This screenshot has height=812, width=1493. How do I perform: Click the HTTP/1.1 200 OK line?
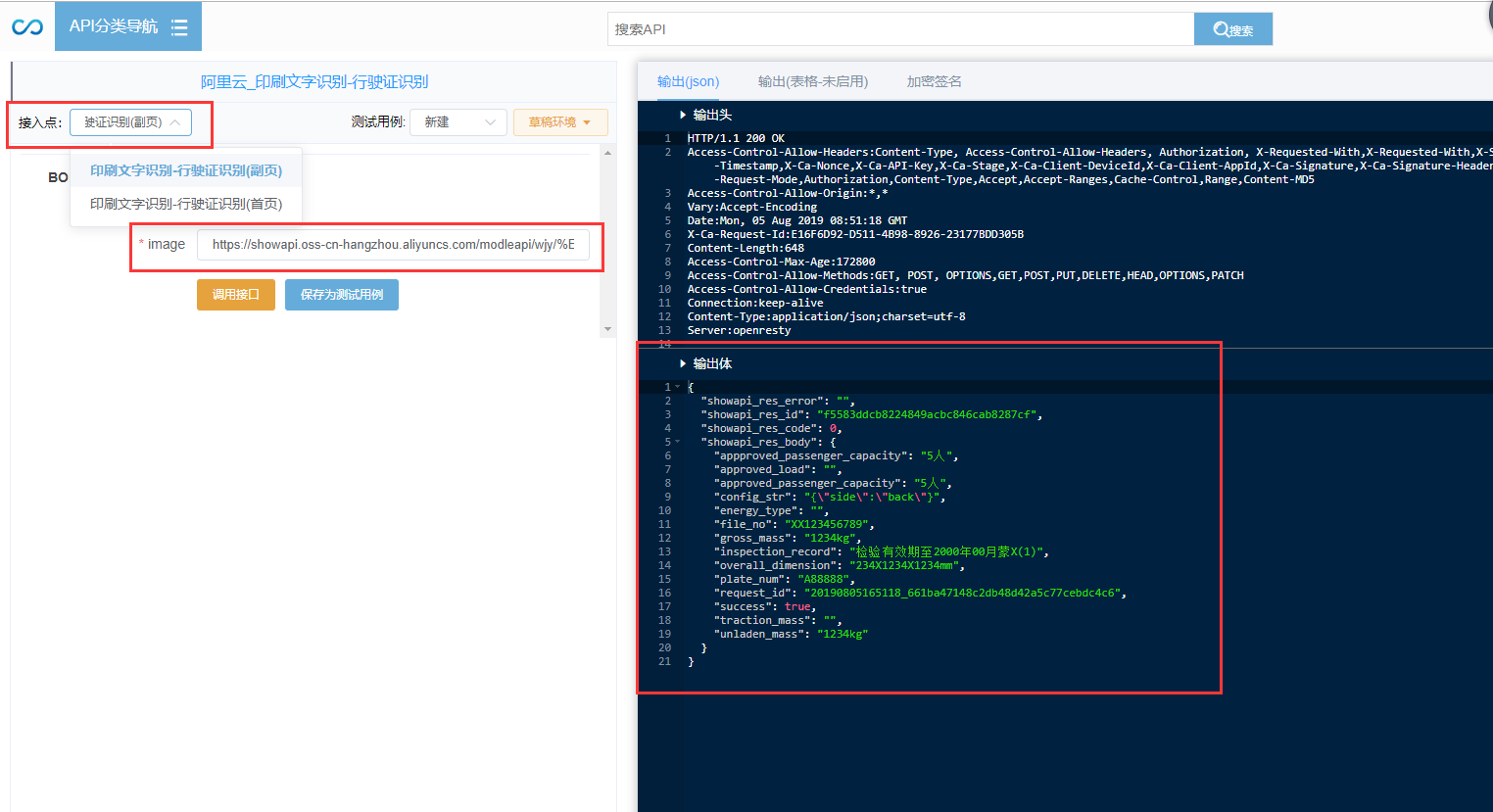point(736,138)
